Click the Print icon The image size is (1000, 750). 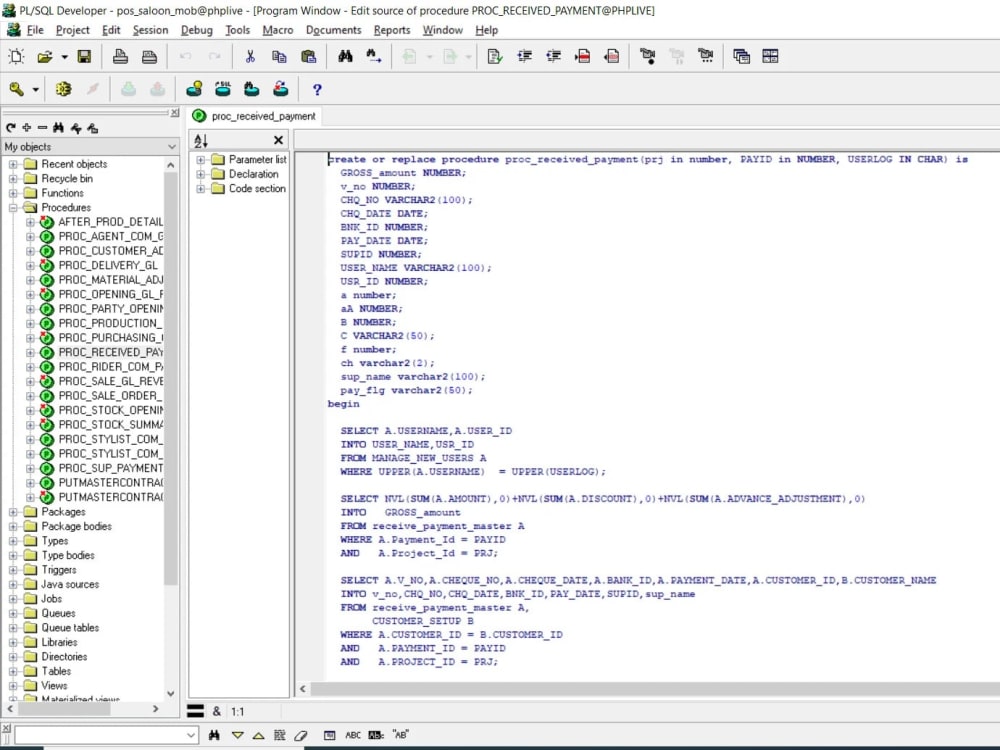(x=120, y=57)
